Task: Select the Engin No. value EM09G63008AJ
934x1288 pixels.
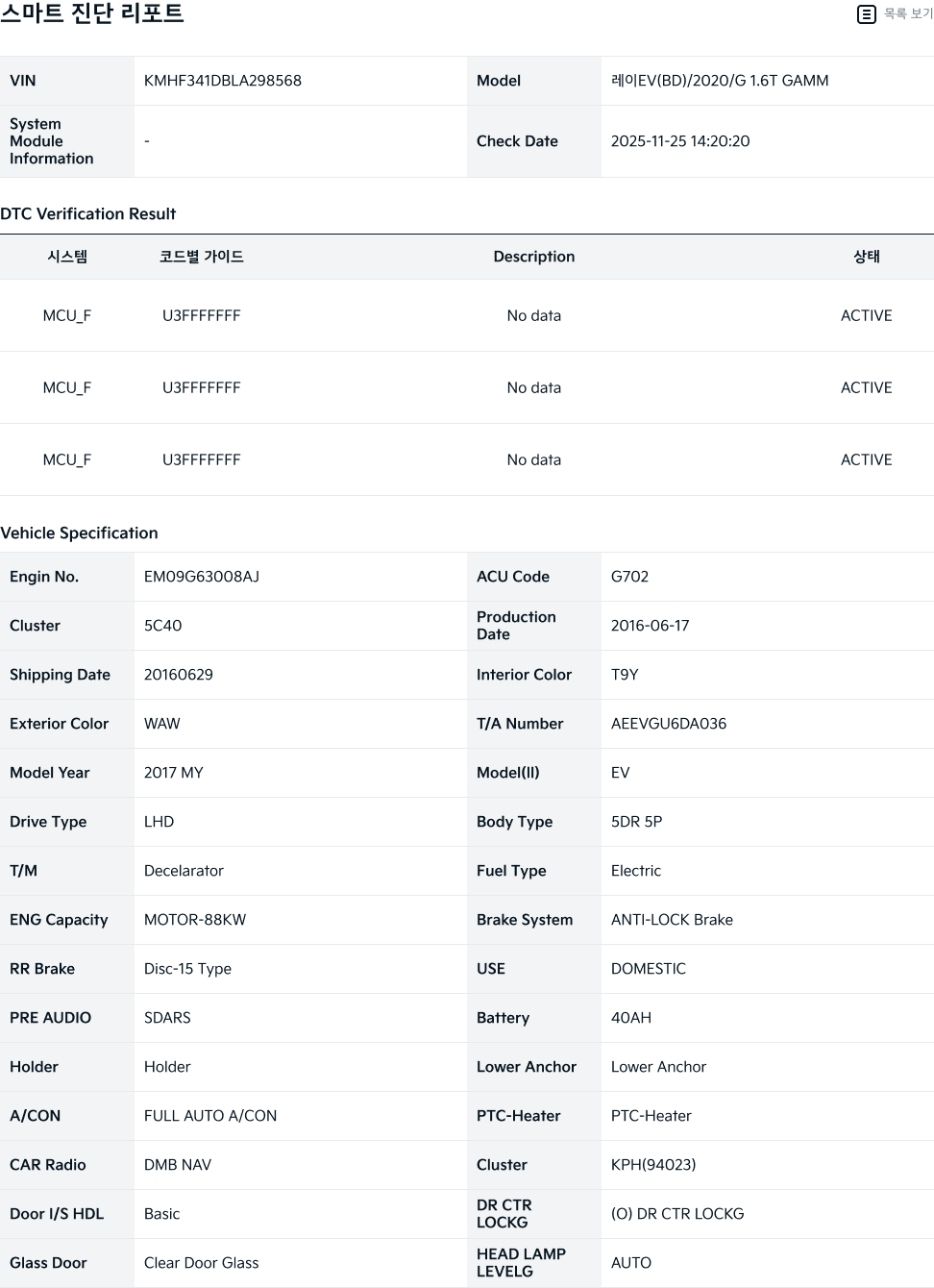Action: click(202, 577)
